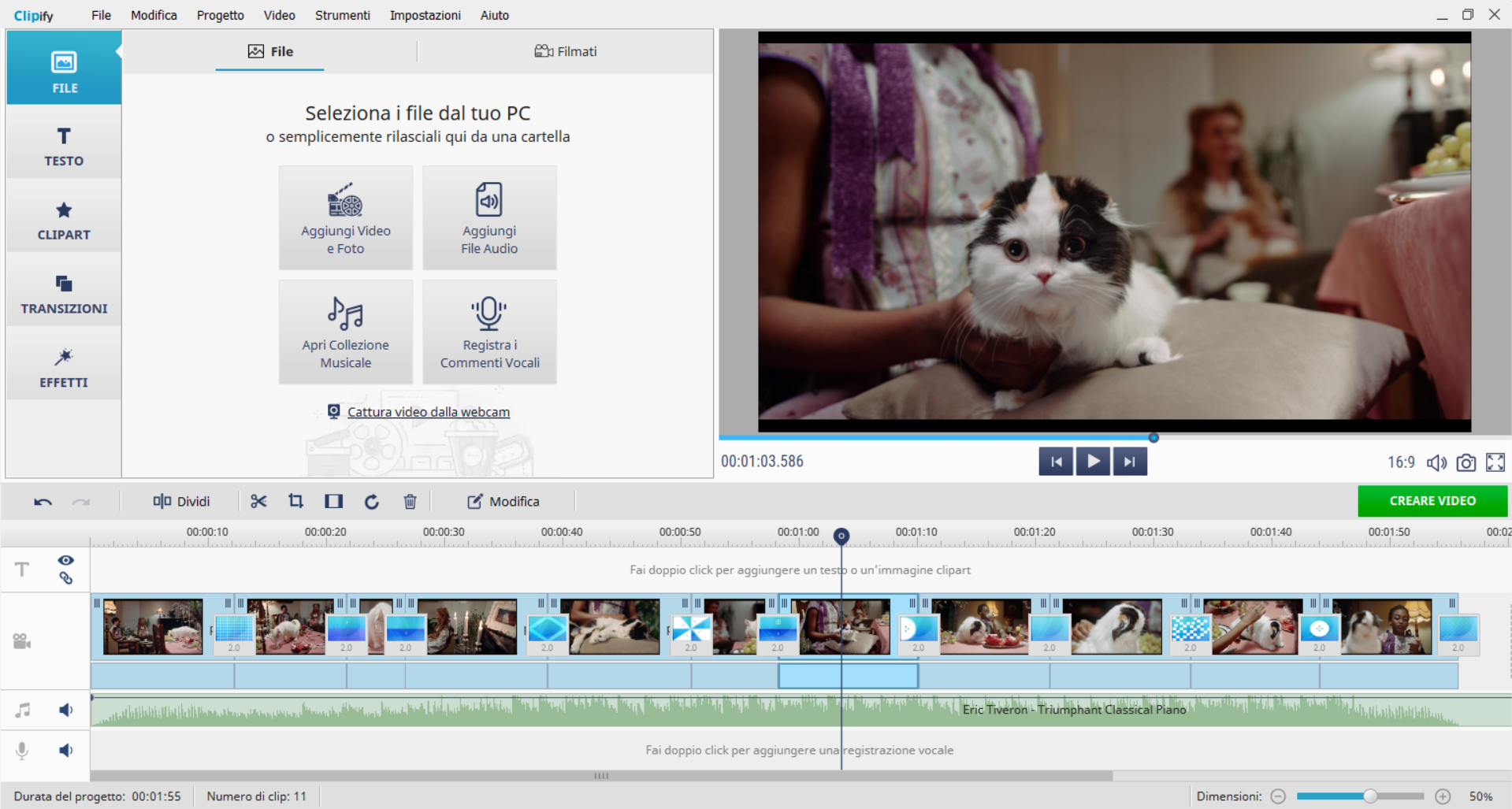Click the checkerboard transition icon on timeline
Screen dimensions: 1512x809
point(1190,629)
